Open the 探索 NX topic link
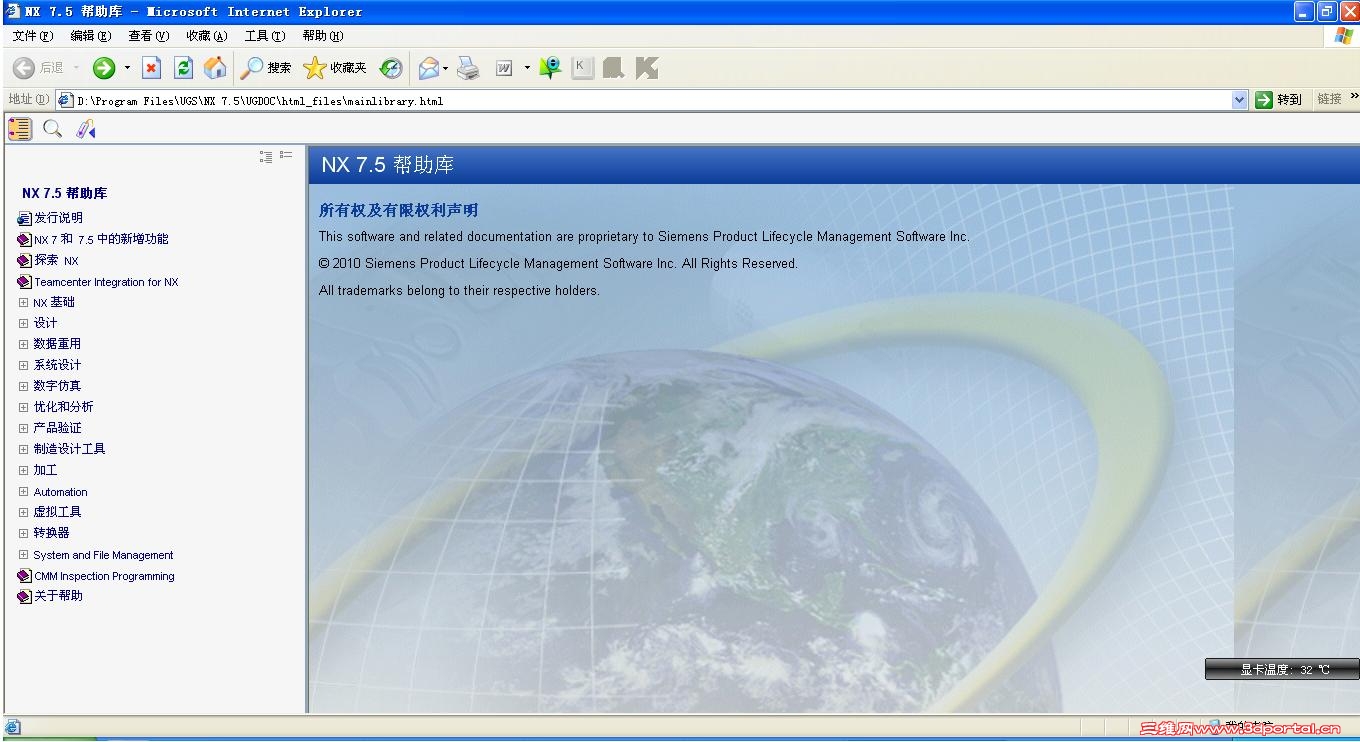The height and width of the screenshot is (742, 1360). (56, 260)
